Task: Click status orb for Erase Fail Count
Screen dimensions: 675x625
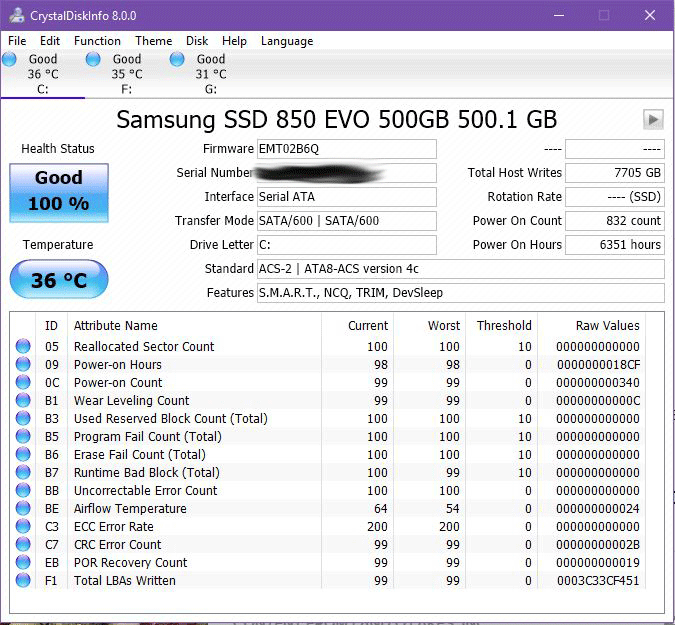Action: click(23, 454)
